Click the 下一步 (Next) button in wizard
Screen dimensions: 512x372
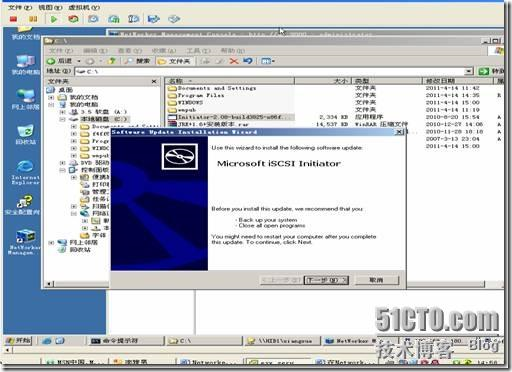326,280
